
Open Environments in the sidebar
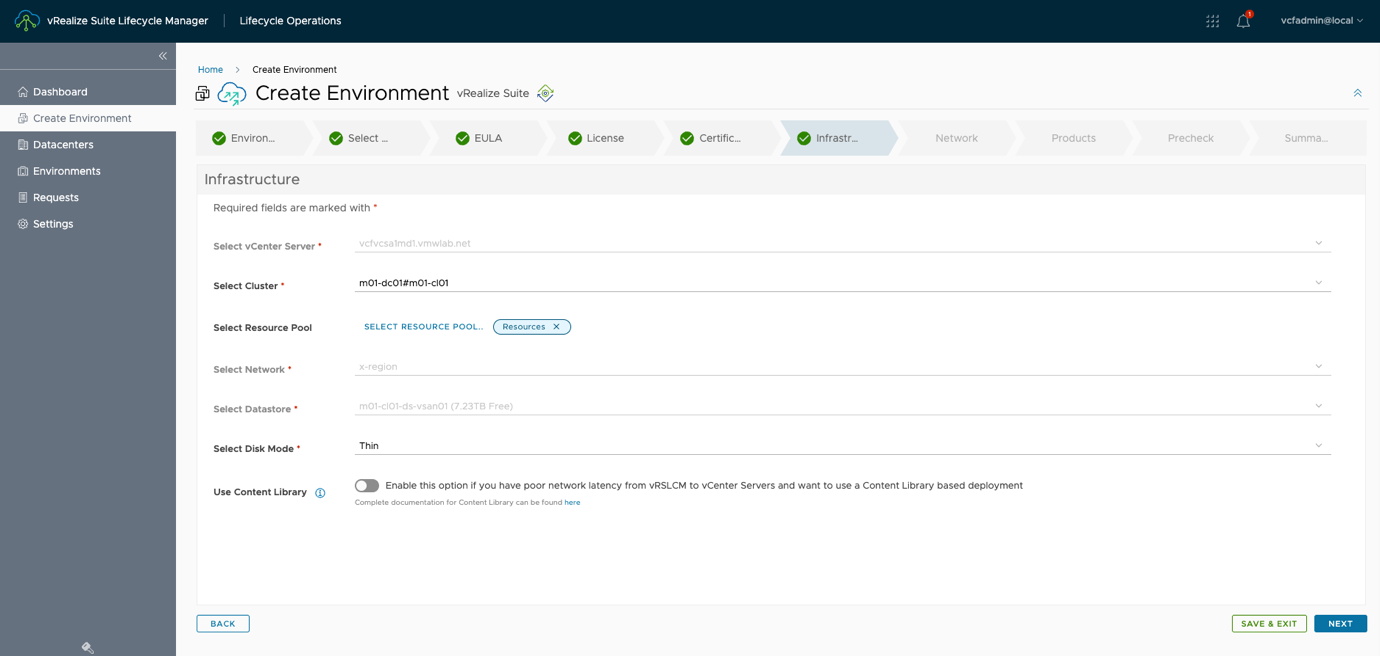click(88, 171)
